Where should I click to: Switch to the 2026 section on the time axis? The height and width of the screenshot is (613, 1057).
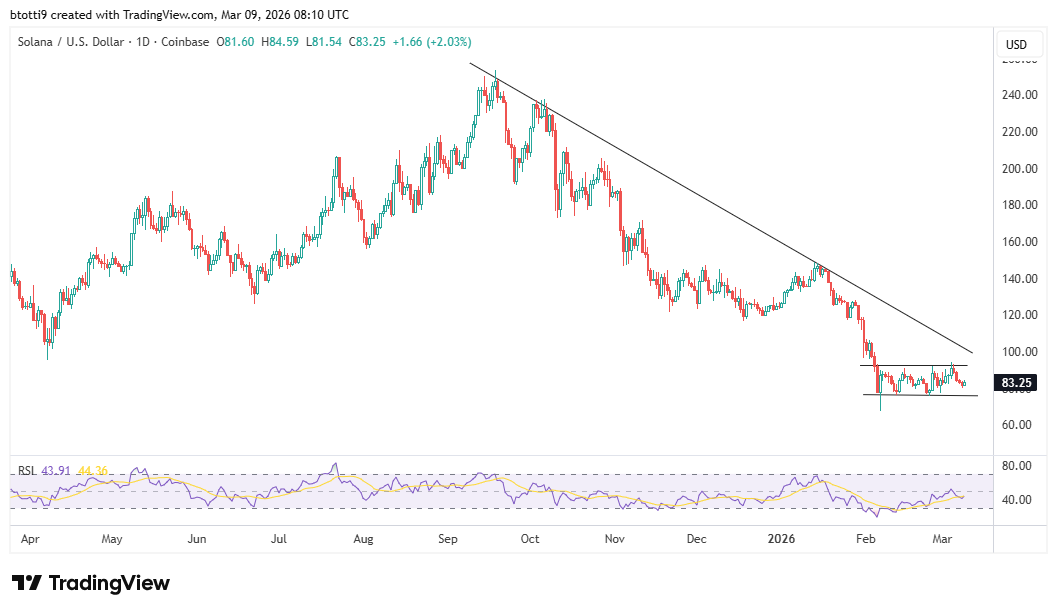pyautogui.click(x=780, y=538)
